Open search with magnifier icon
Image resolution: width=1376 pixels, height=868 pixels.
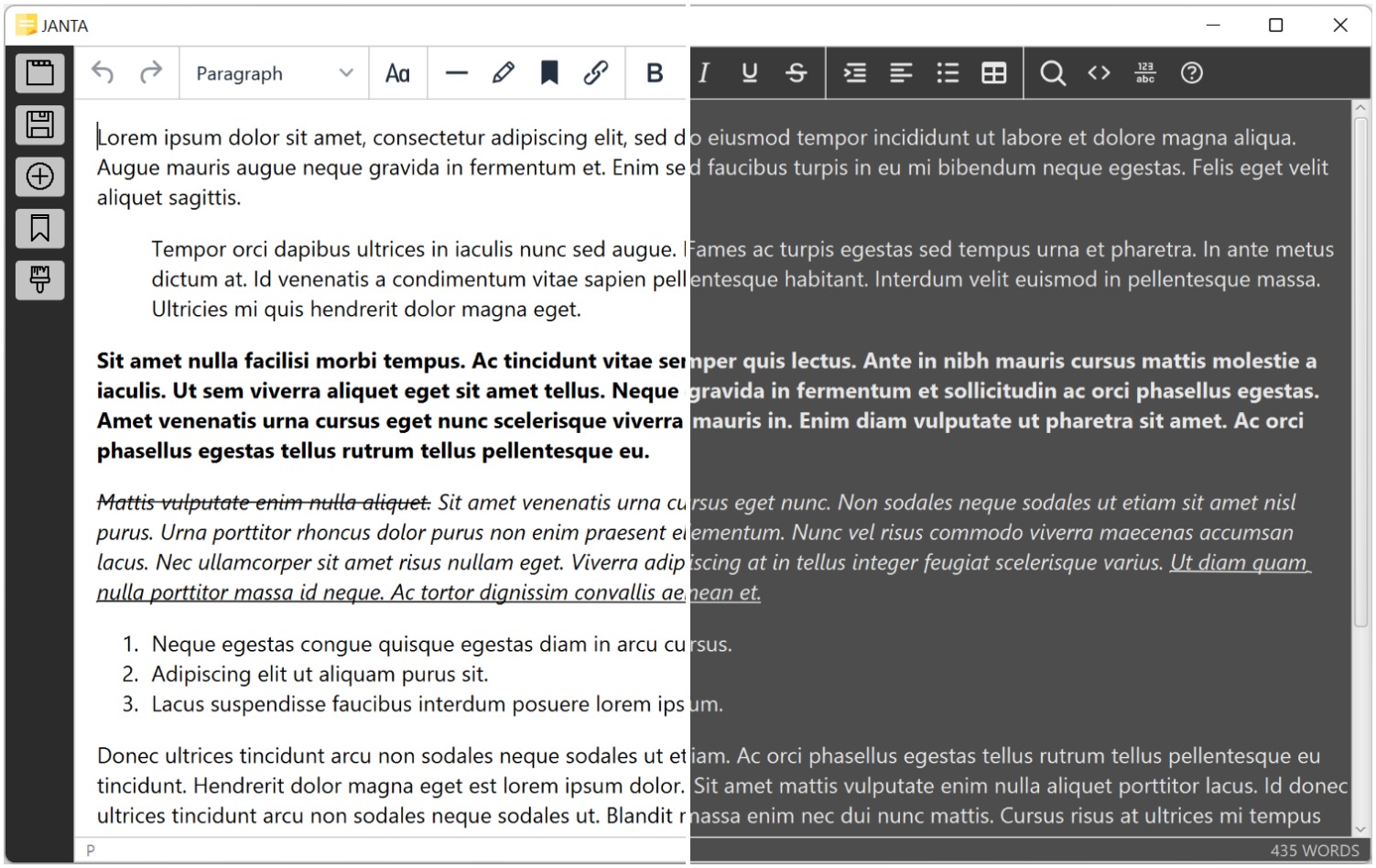[1053, 73]
